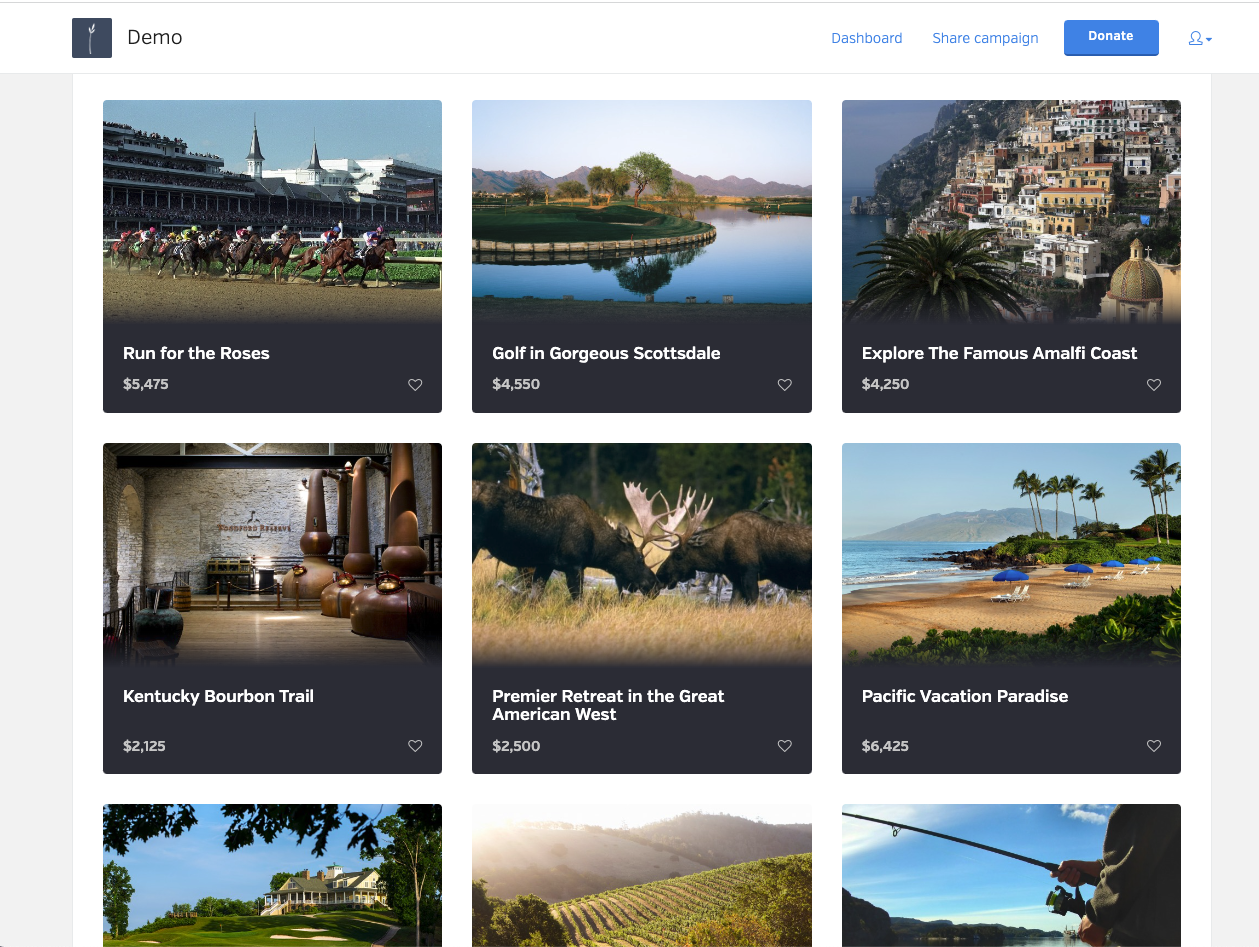Open the Share campaign link
Screen dimensions: 1259x947
pos(985,38)
